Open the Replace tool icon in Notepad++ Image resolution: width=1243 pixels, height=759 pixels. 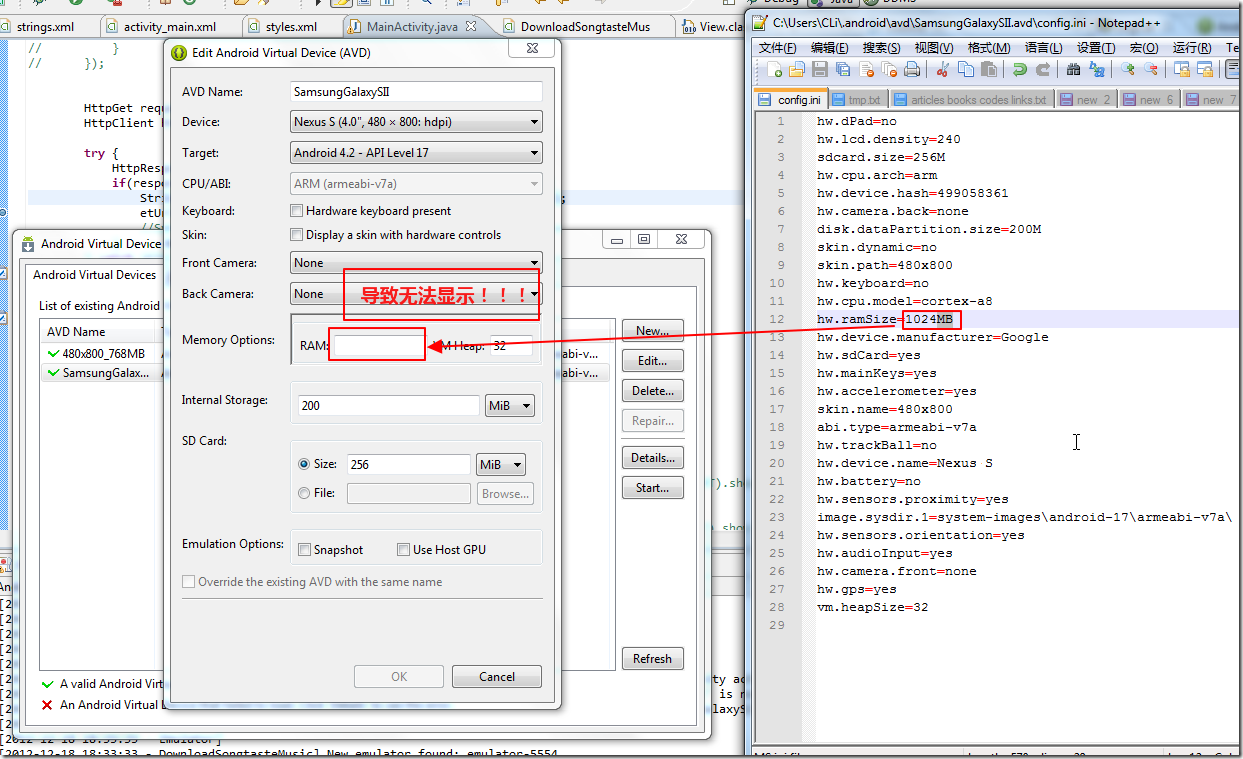pyautogui.click(x=1096, y=69)
